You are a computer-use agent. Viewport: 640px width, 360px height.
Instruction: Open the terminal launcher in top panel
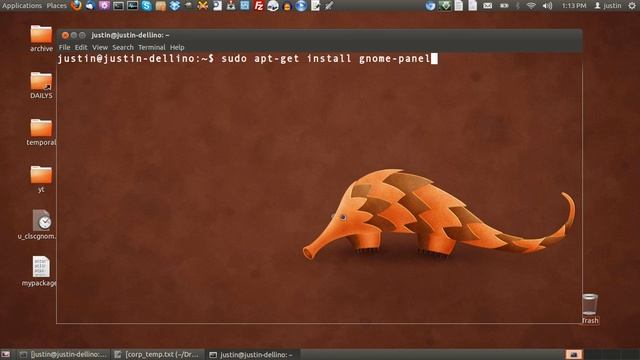(118, 6)
